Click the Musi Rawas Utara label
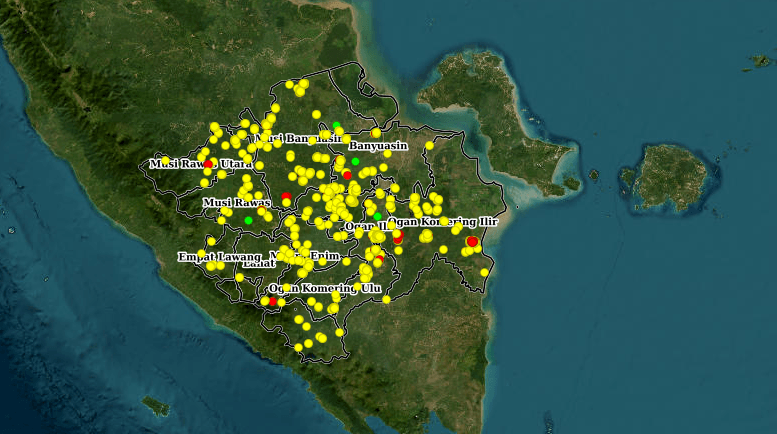 pos(201,163)
